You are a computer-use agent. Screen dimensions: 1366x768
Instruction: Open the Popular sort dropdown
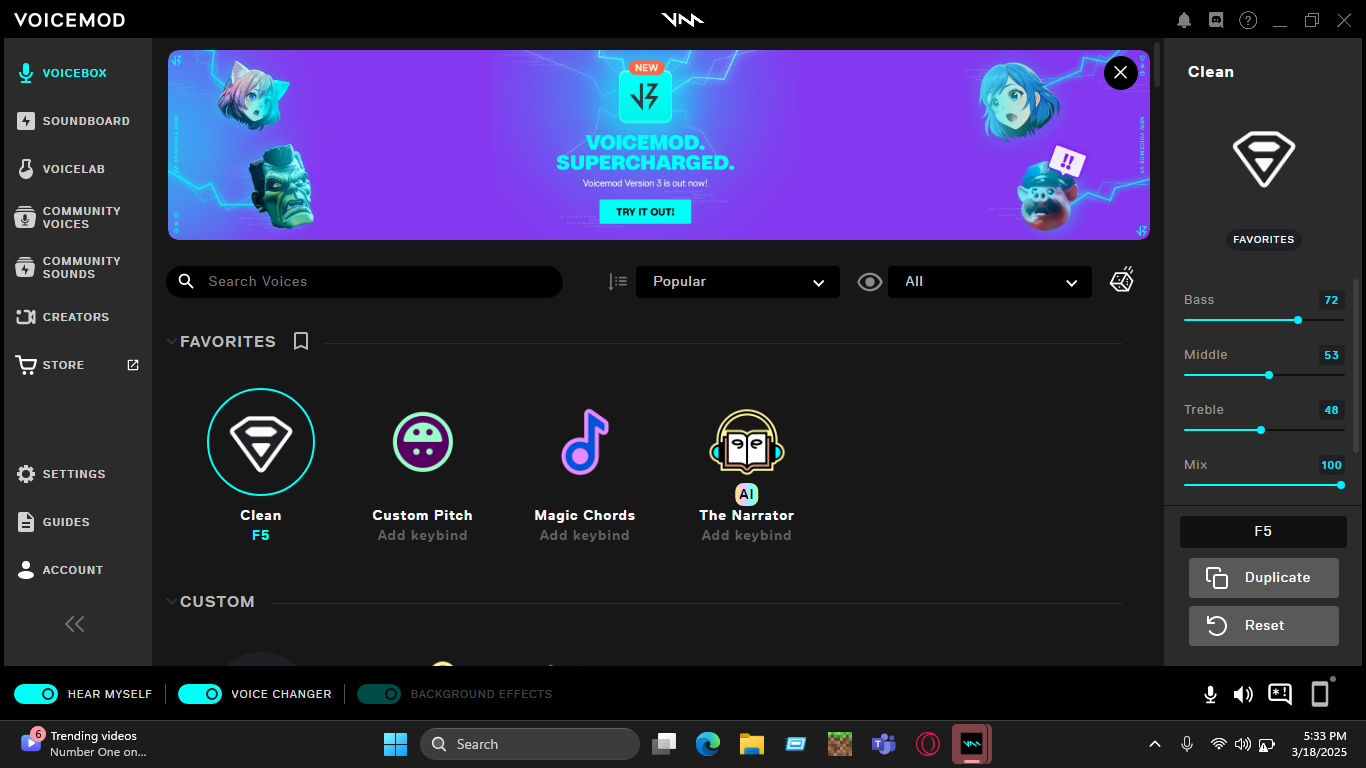pyautogui.click(x=738, y=282)
